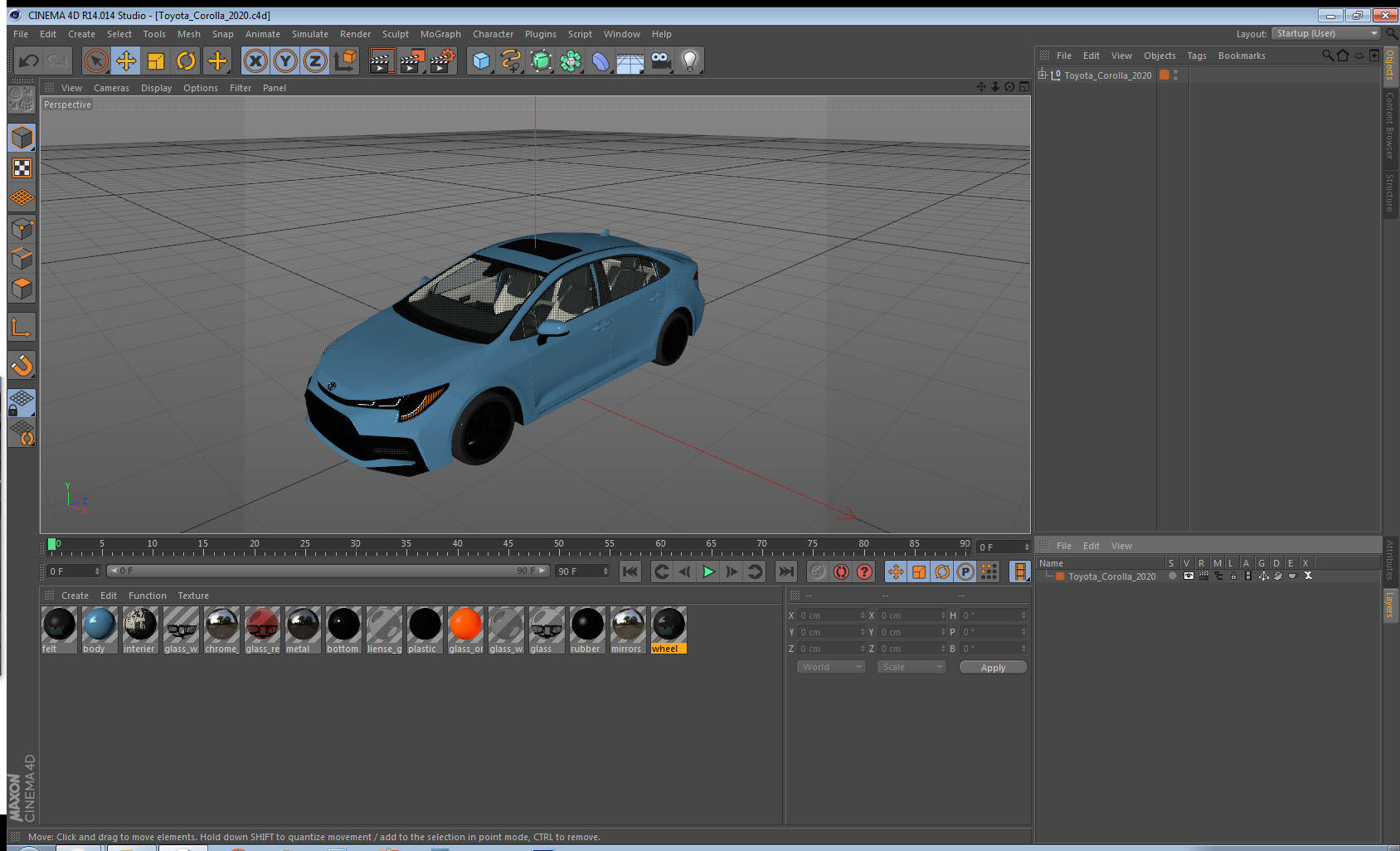Expand Toyota_Corolla_2020 object tree
Image resolution: width=1400 pixels, height=851 pixels.
(1043, 75)
